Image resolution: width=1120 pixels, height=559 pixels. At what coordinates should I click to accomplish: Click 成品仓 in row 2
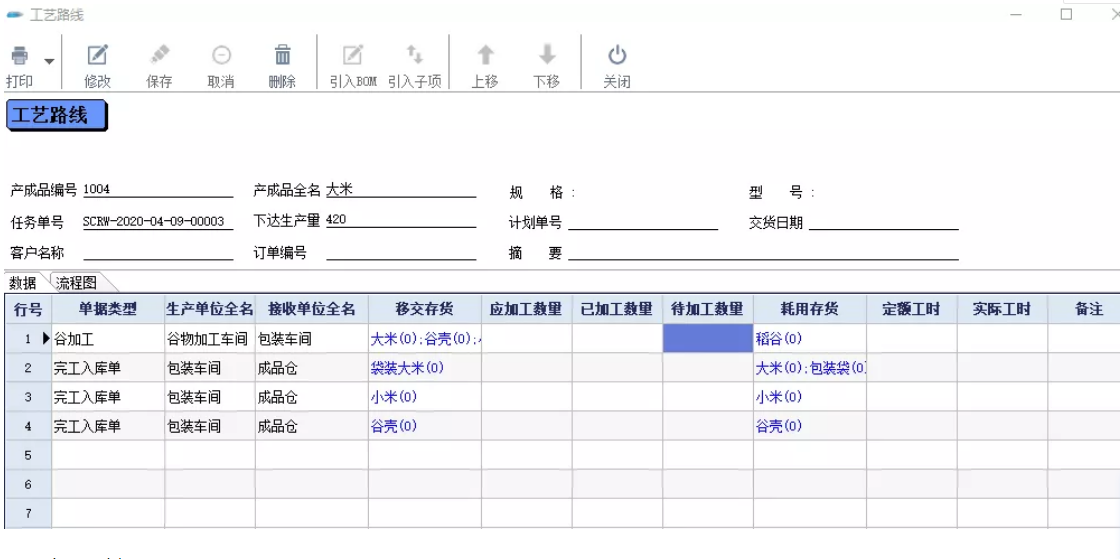click(x=311, y=368)
